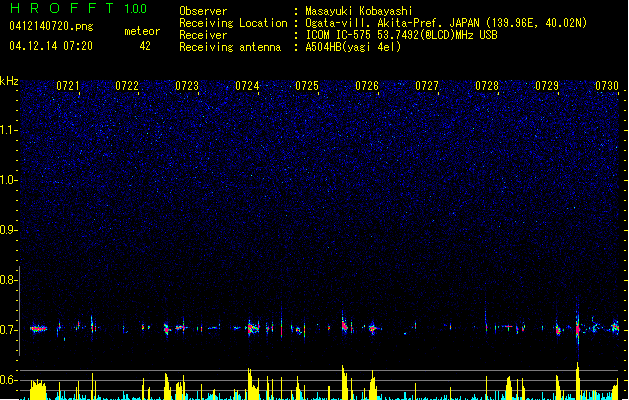This screenshot has height=400, width=629.
Task: Click the 0725 time marker
Action: 307,85
